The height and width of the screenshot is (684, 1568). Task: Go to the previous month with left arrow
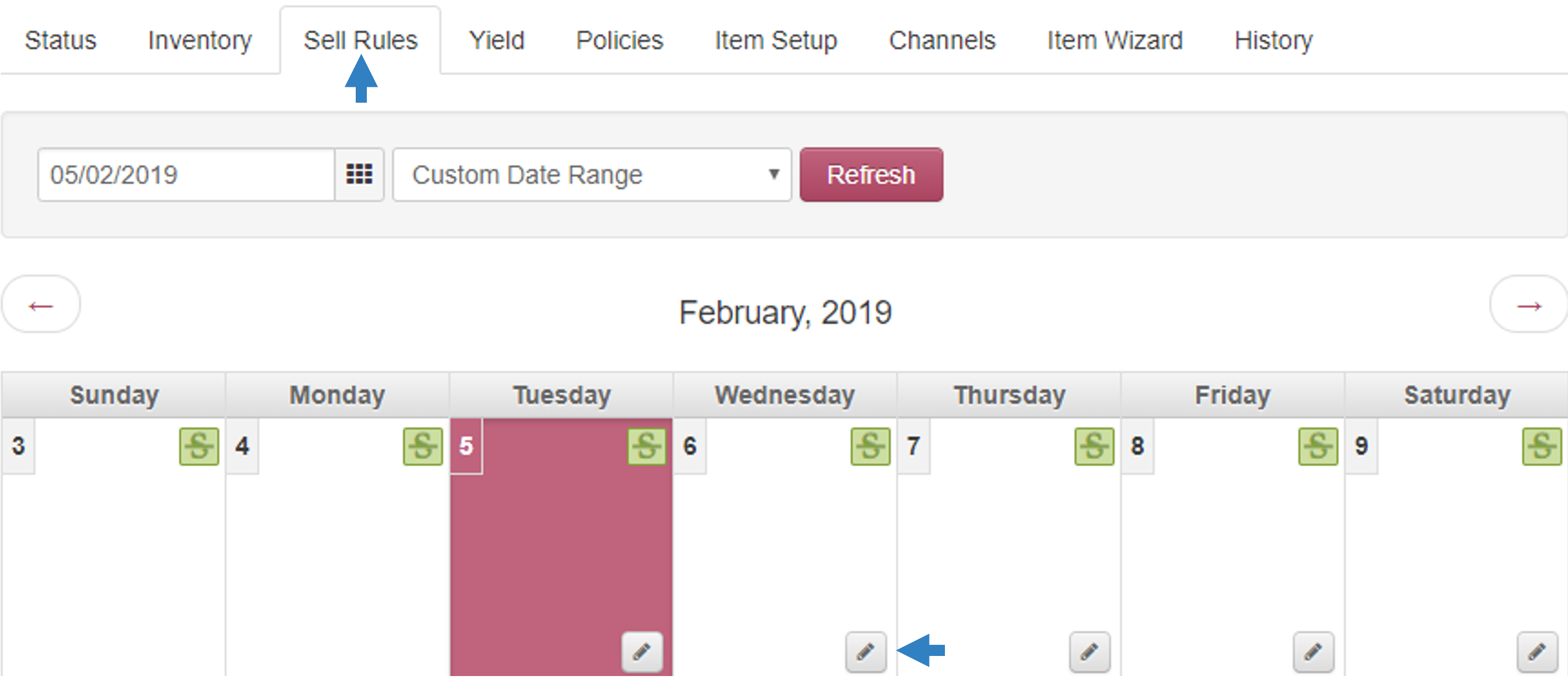pos(41,304)
